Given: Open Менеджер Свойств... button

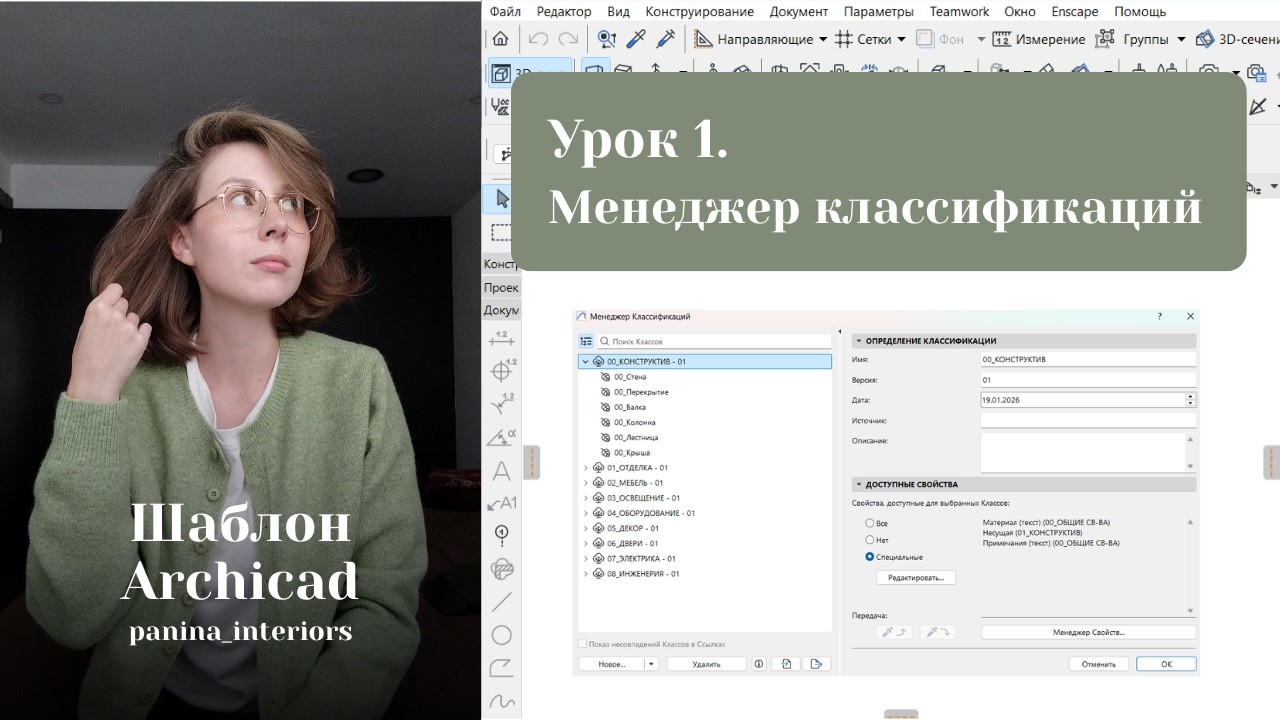Looking at the screenshot, I should tap(1088, 632).
